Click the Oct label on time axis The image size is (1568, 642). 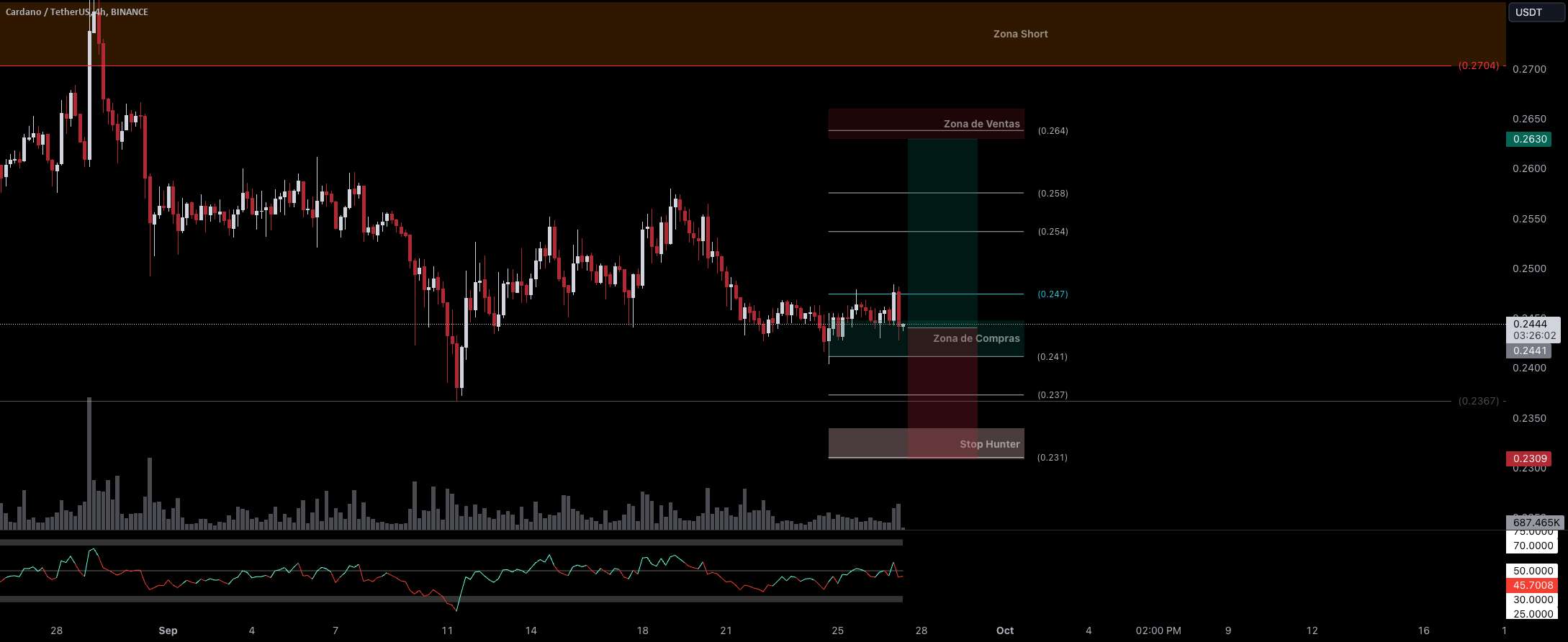(1005, 630)
